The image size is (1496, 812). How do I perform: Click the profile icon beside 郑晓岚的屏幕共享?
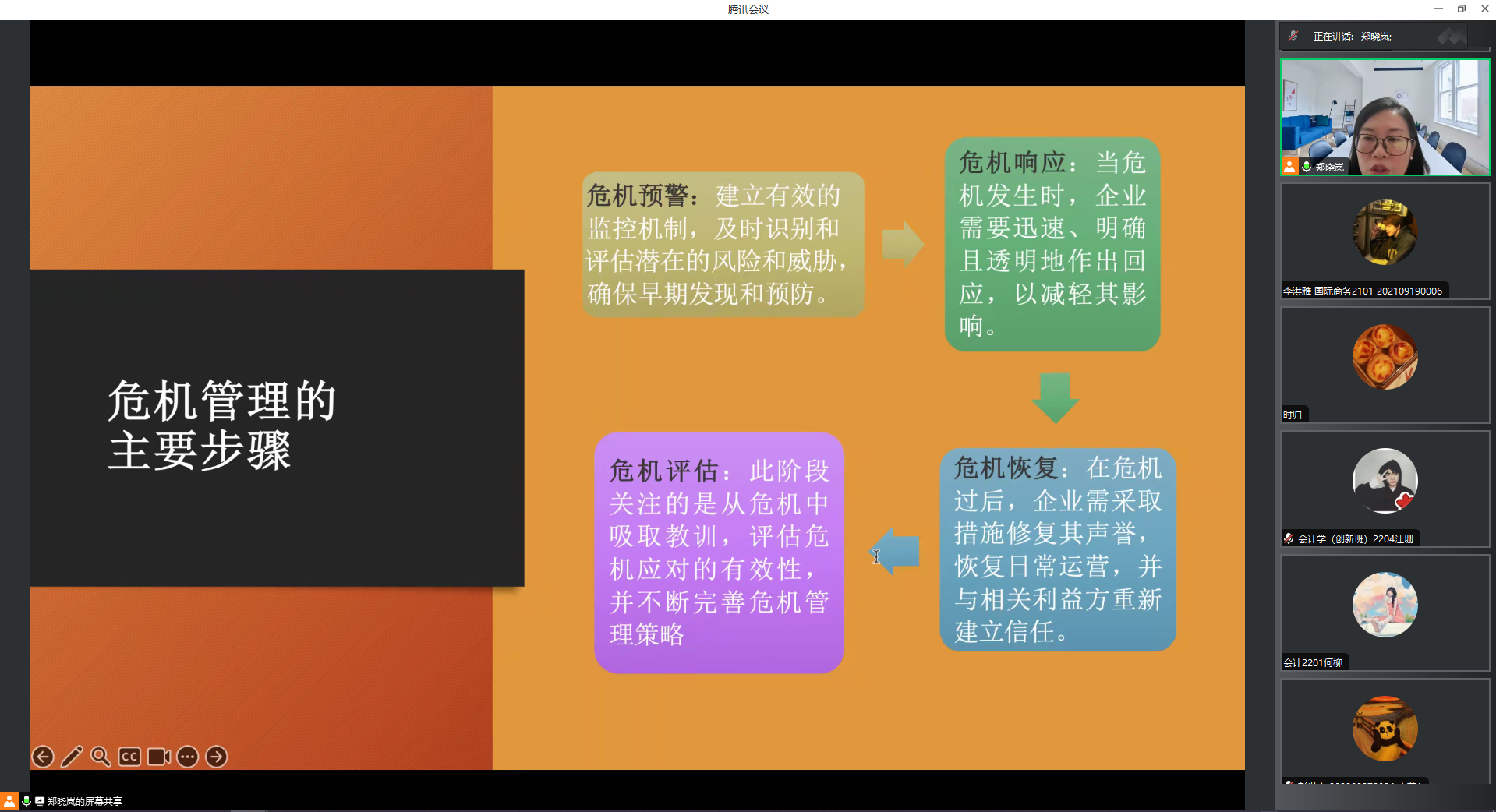click(x=11, y=800)
